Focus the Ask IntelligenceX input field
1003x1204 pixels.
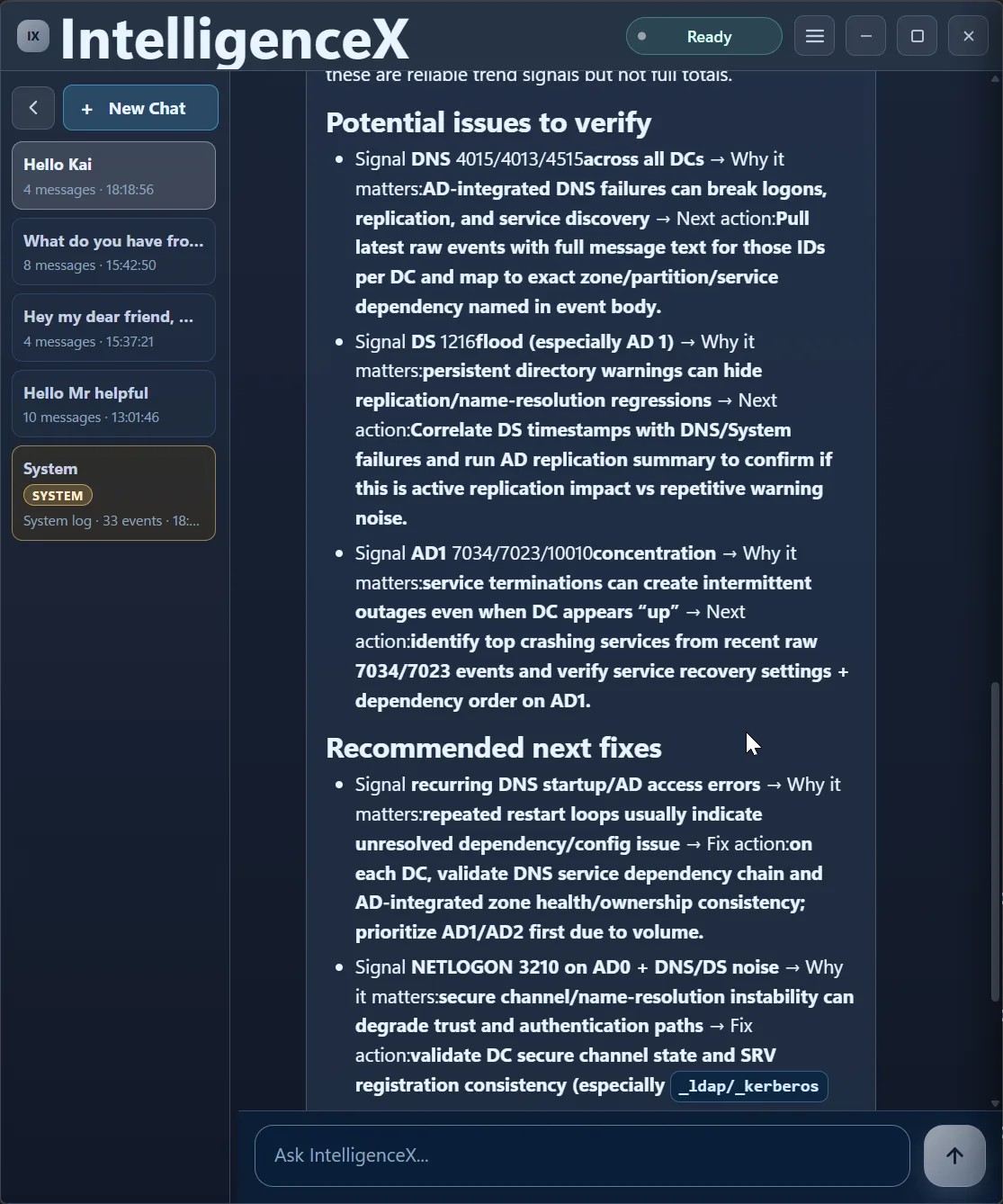coord(581,1155)
